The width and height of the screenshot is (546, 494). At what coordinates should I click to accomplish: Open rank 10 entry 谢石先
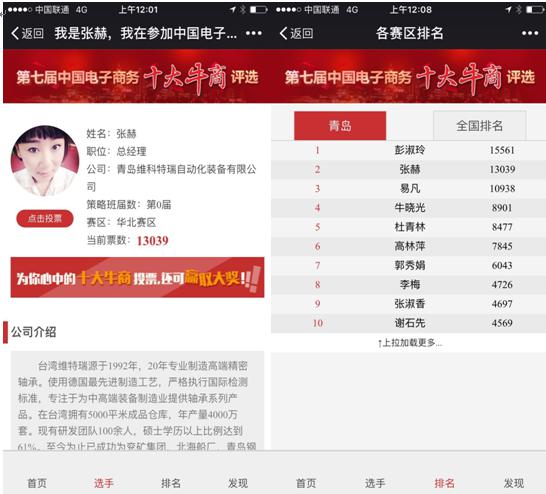point(408,323)
